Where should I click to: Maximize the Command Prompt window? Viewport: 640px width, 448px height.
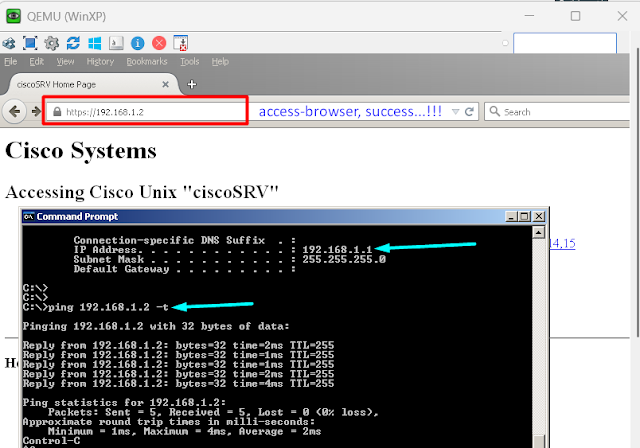524,217
